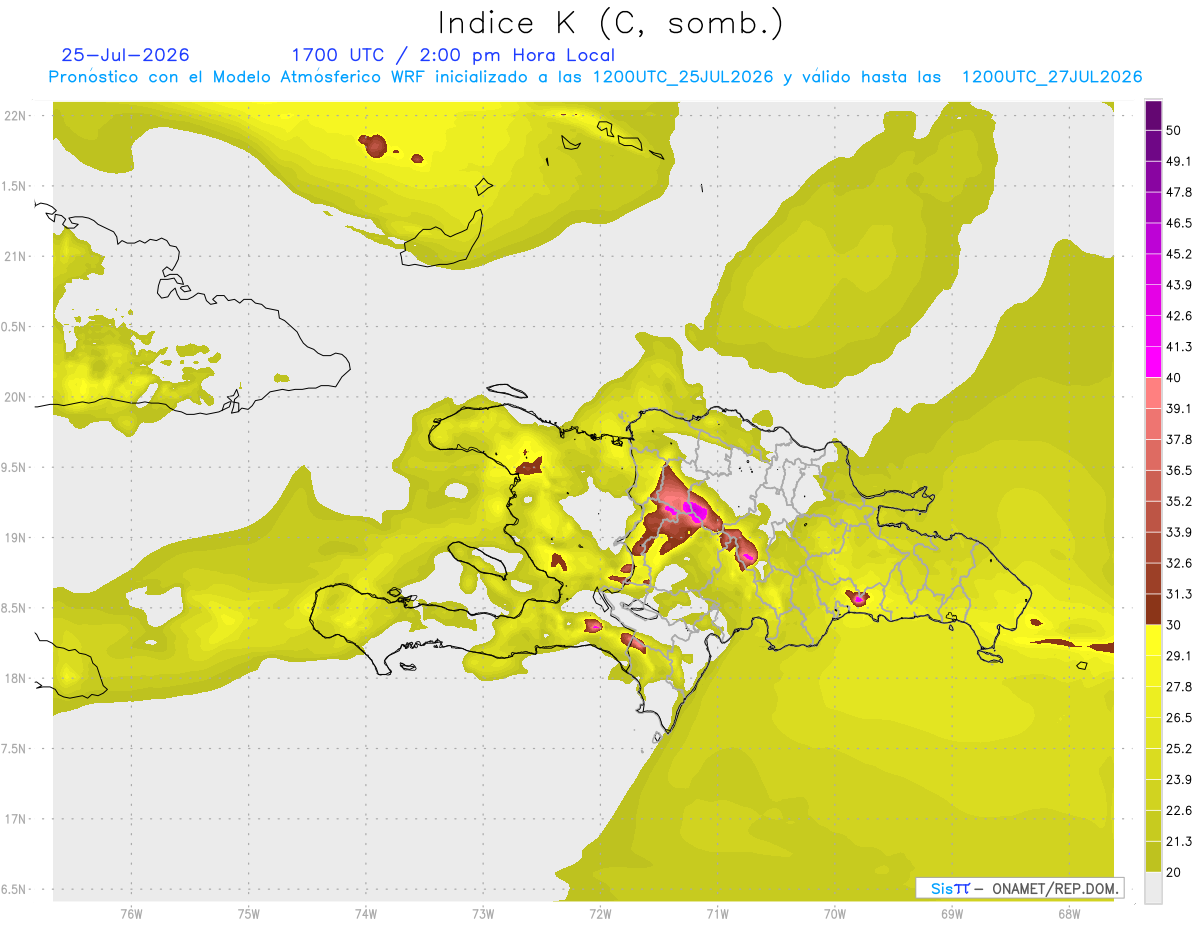Click the WRF model forecast description line
The width and height of the screenshot is (1200, 927).
coord(596,77)
